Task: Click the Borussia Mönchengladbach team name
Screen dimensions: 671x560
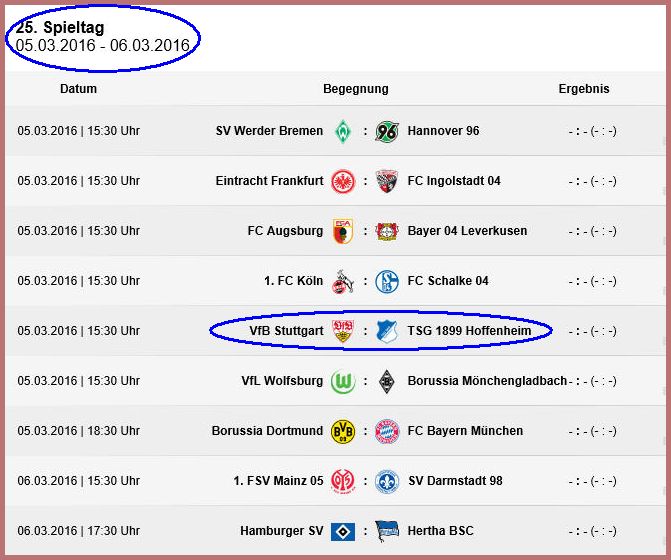Action: (x=487, y=381)
